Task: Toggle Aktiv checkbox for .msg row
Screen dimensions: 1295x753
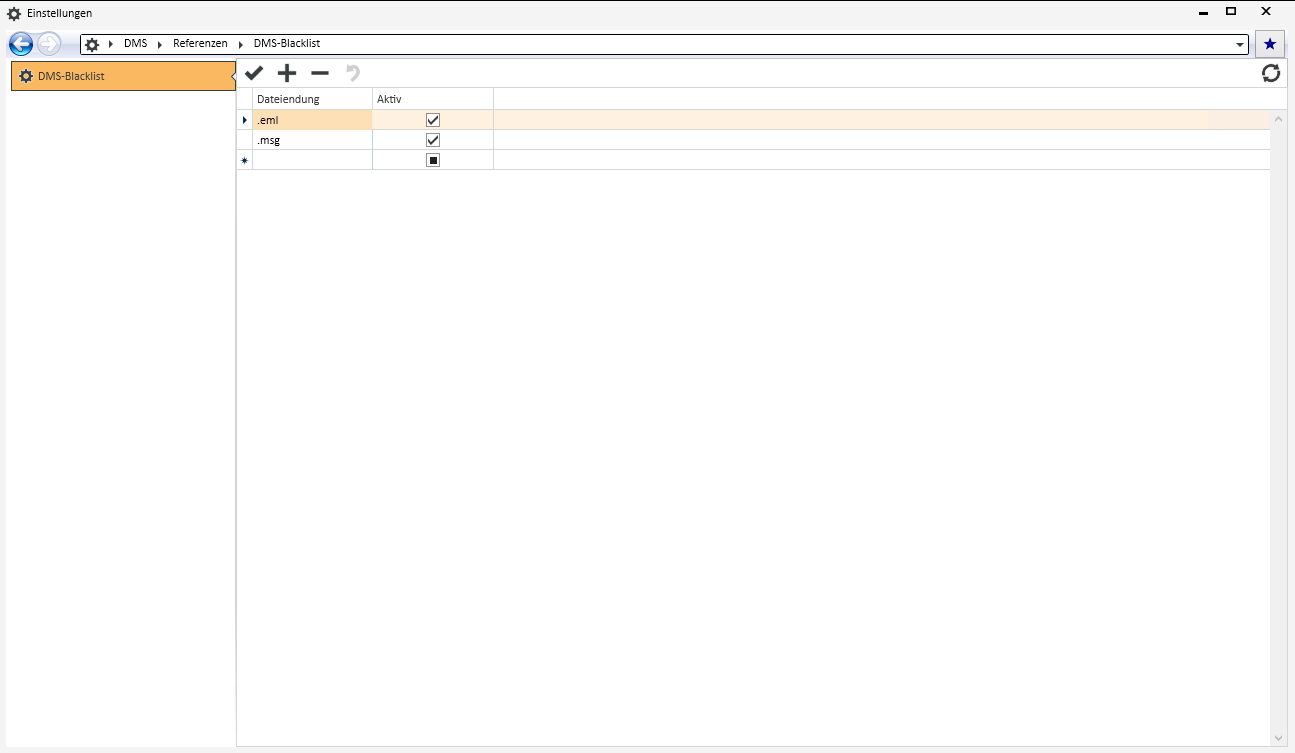Action: tap(433, 140)
